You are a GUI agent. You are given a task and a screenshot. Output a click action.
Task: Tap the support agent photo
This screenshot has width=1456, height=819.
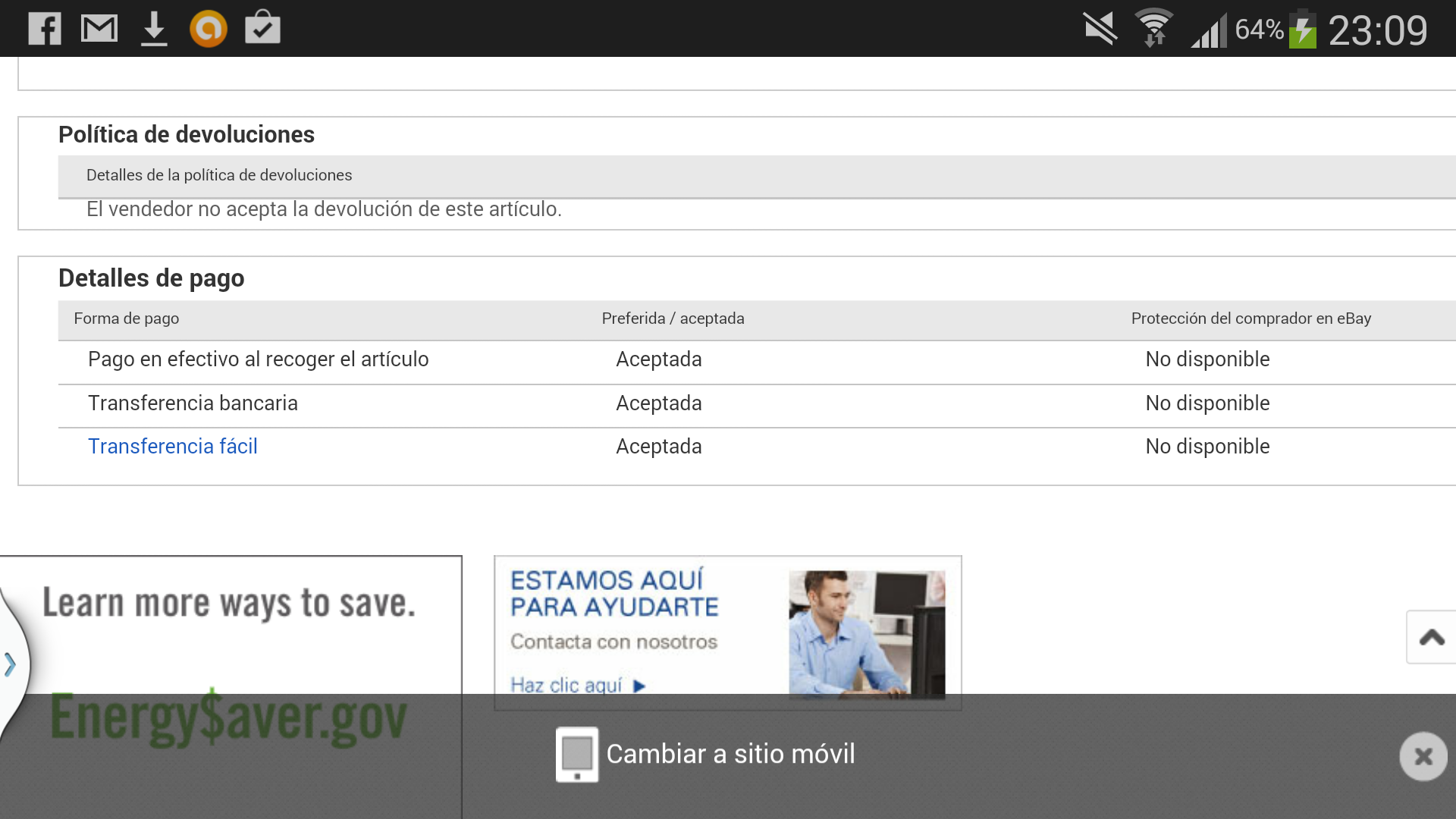point(867,634)
